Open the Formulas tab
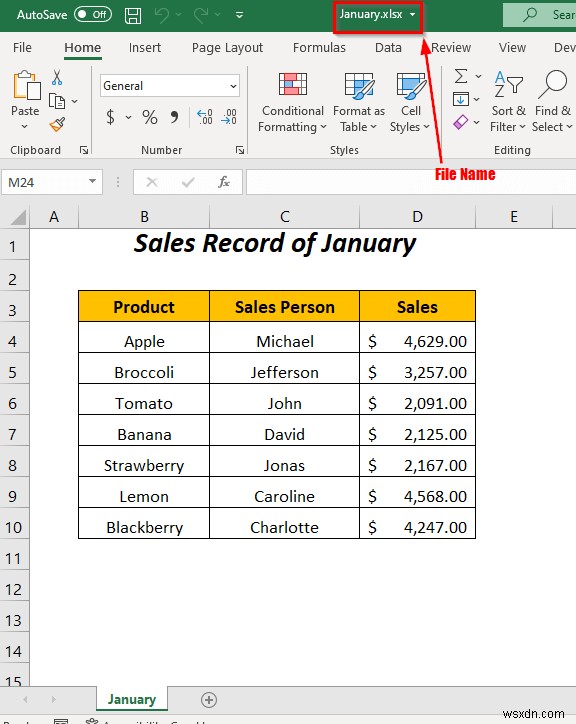576x724 pixels. point(319,48)
